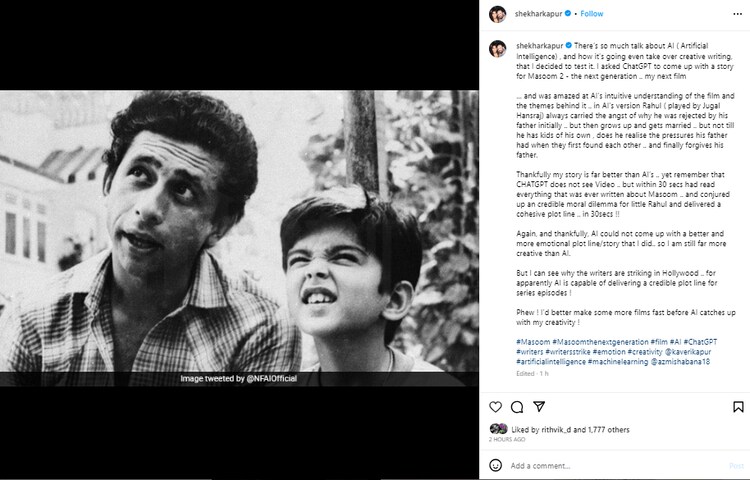The width and height of the screenshot is (750, 480).
Task: Open the three-dot more options menu
Action: [738, 14]
